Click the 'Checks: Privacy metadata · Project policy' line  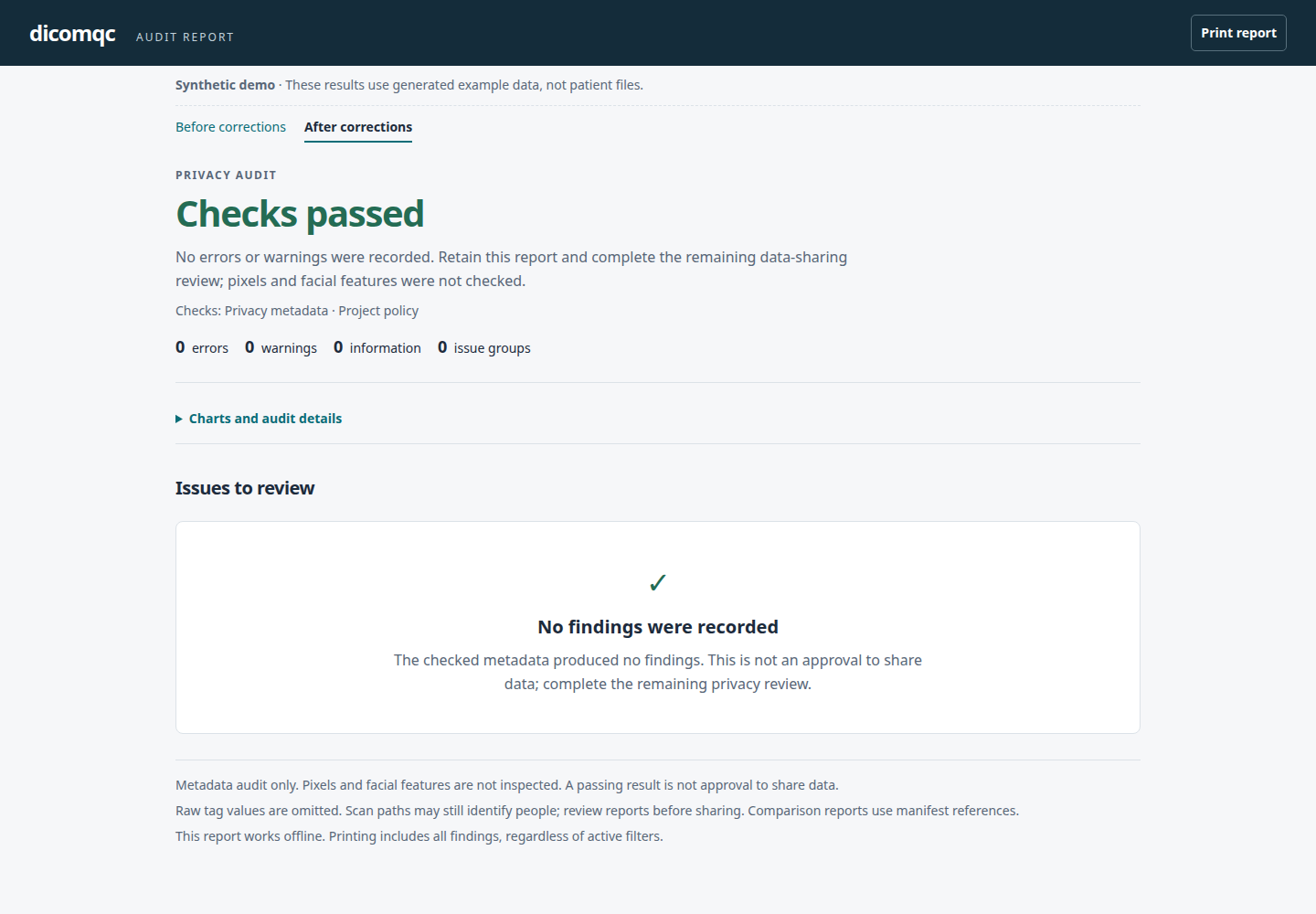[297, 311]
